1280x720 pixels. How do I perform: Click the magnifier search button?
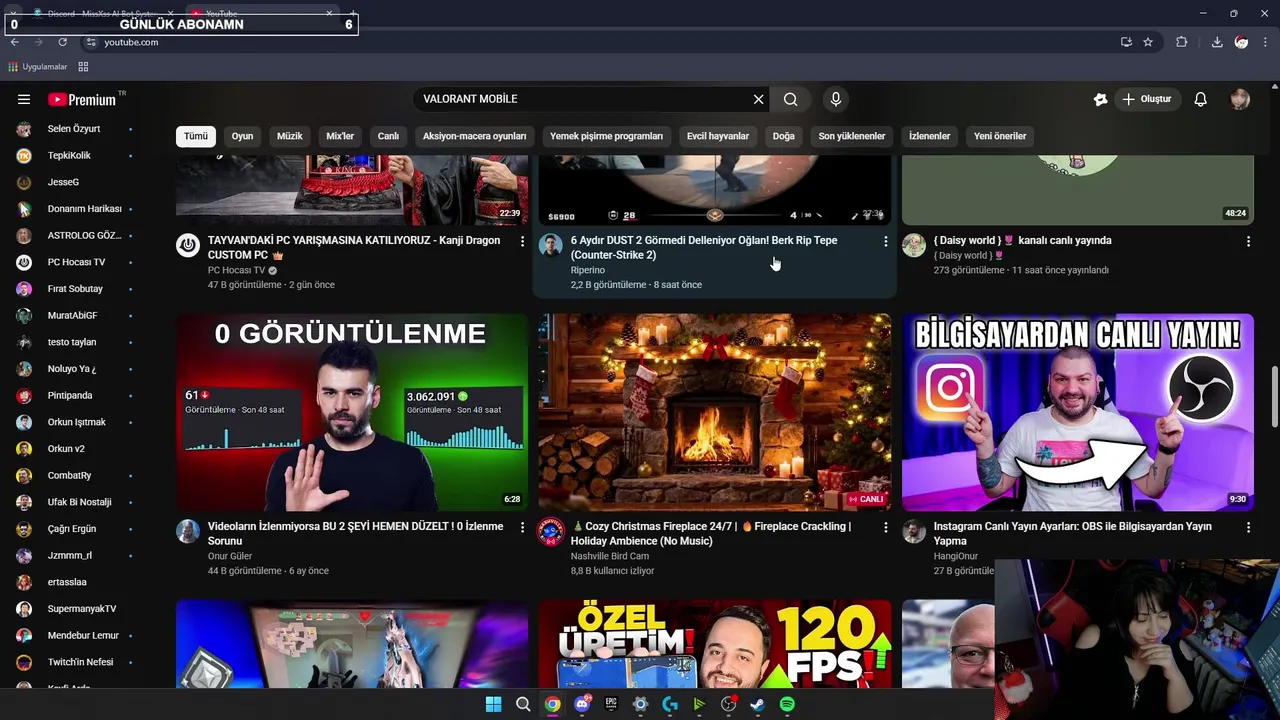point(790,99)
